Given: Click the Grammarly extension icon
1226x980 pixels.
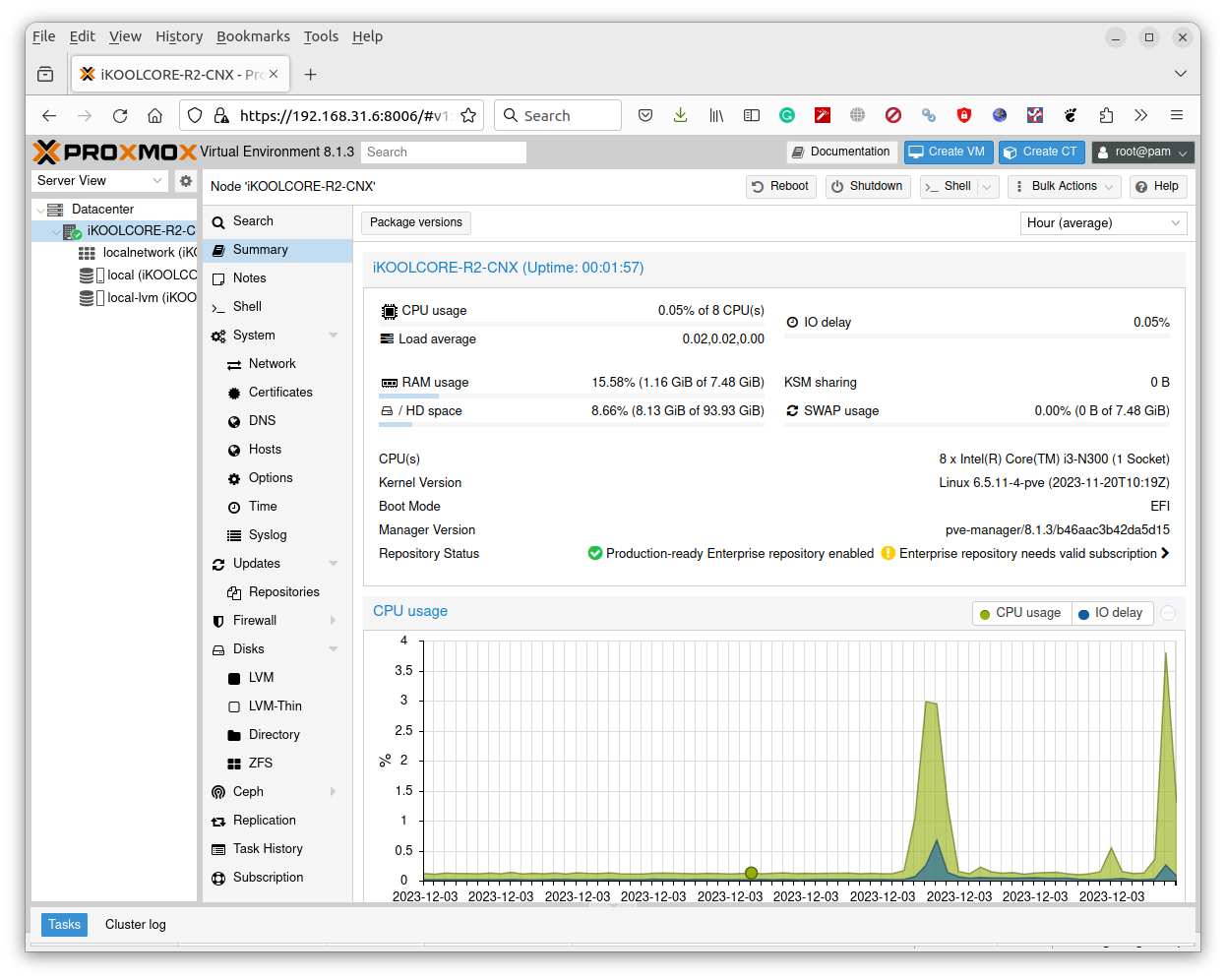Looking at the screenshot, I should click(787, 115).
